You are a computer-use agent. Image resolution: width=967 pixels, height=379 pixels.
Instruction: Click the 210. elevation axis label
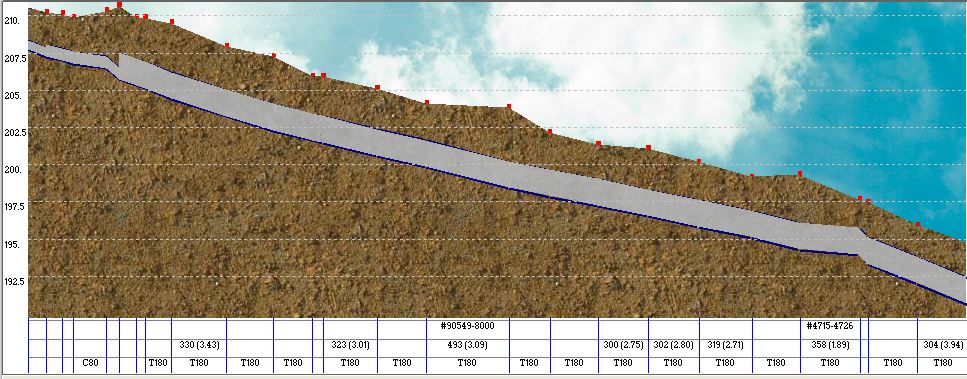click(x=12, y=20)
